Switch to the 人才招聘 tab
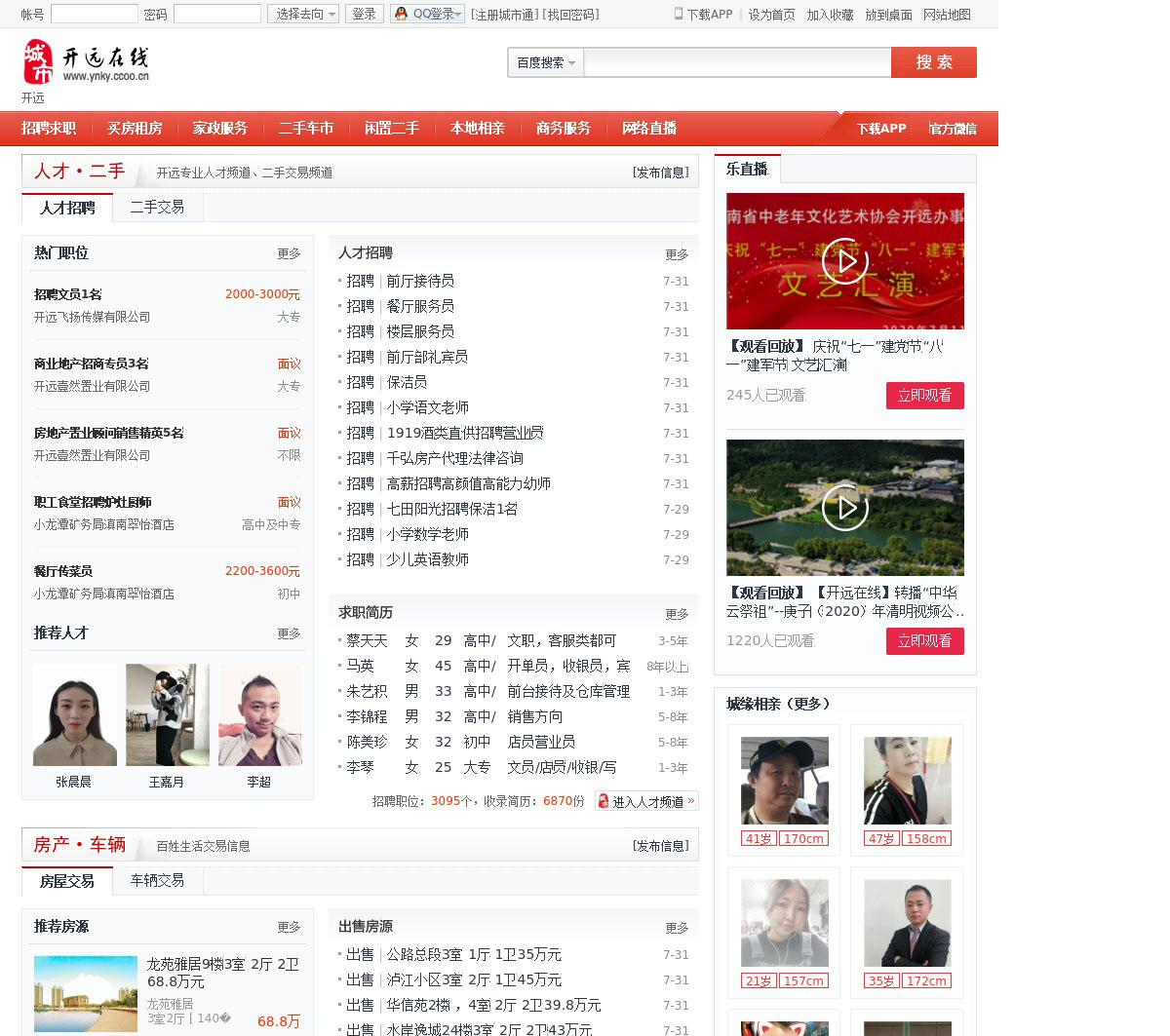 pyautogui.click(x=67, y=208)
